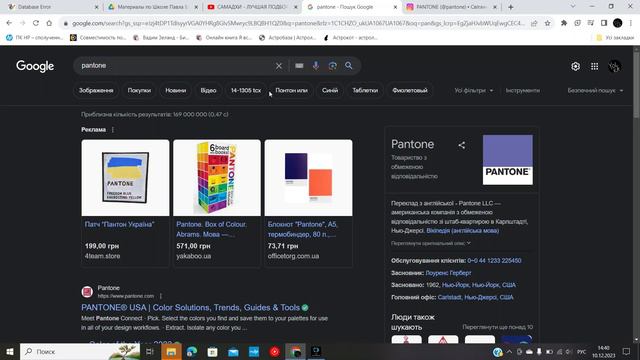This screenshot has width=640, height=360.
Task: Select the Фиолетовый filter chip
Action: point(410,90)
